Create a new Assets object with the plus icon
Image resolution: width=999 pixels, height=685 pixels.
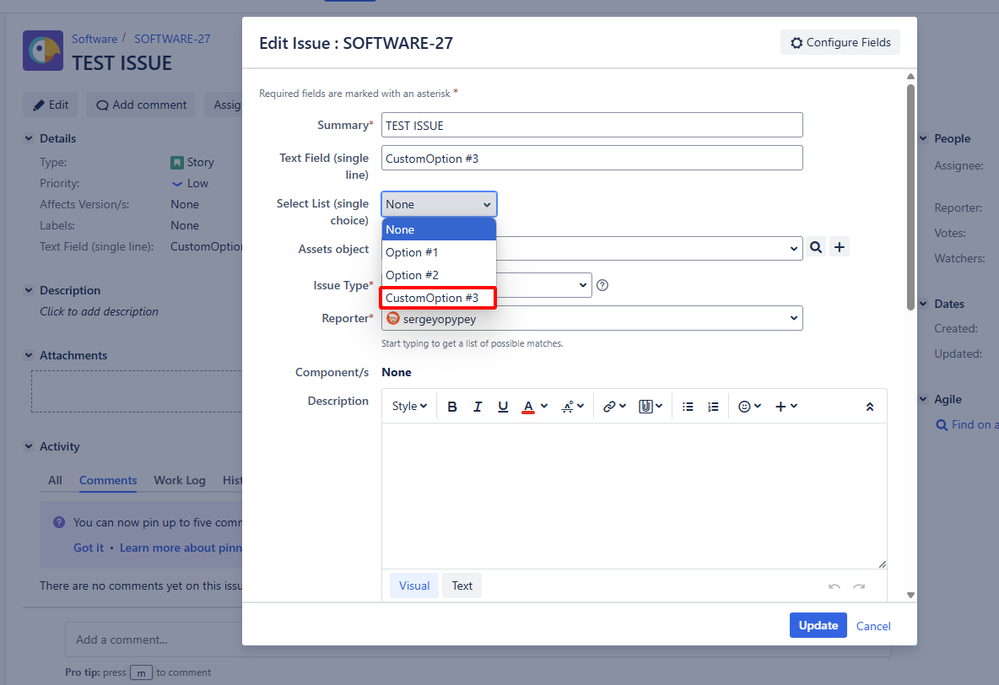[839, 247]
